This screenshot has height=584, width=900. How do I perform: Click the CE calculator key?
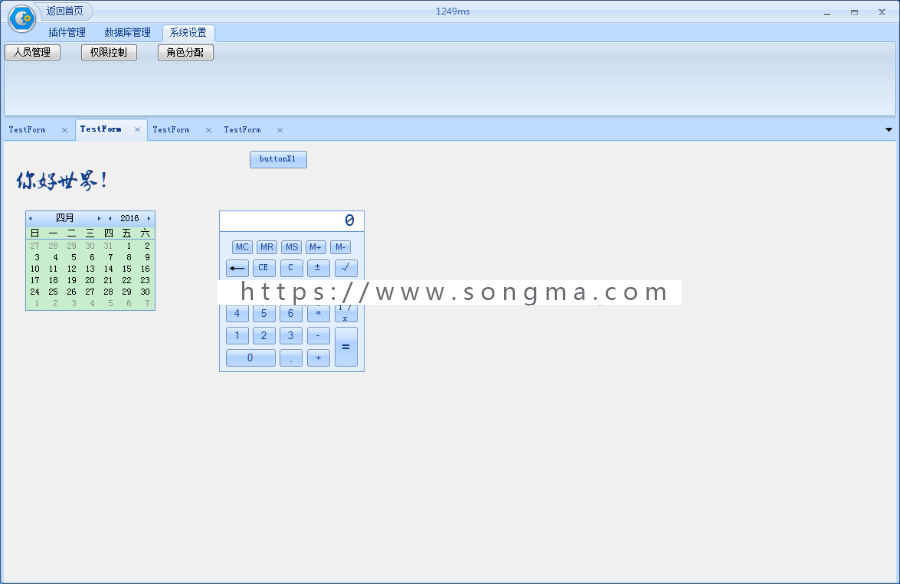pyautogui.click(x=264, y=268)
